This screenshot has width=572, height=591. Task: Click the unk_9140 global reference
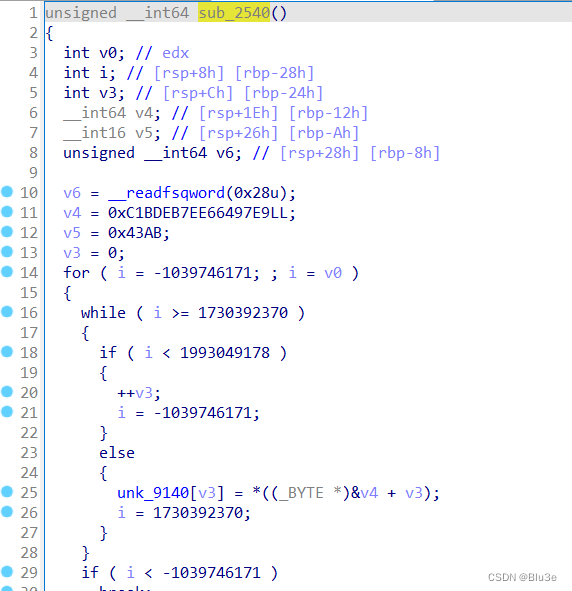(153, 493)
